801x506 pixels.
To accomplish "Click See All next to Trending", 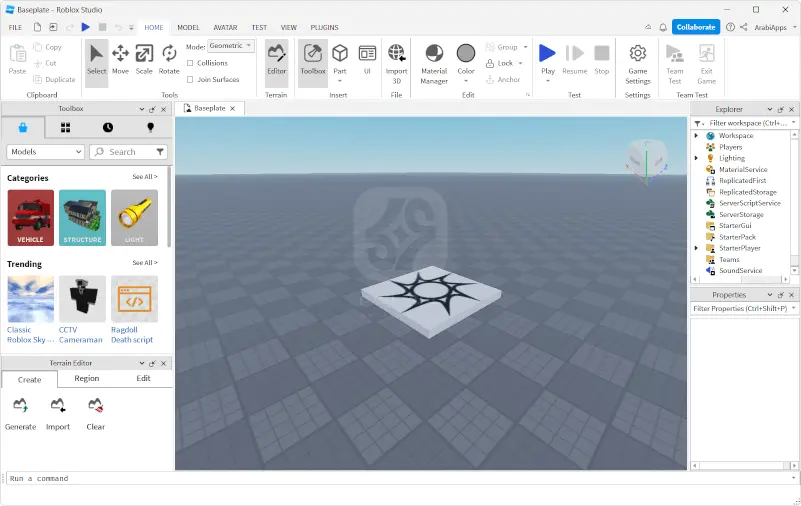I will [145, 262].
